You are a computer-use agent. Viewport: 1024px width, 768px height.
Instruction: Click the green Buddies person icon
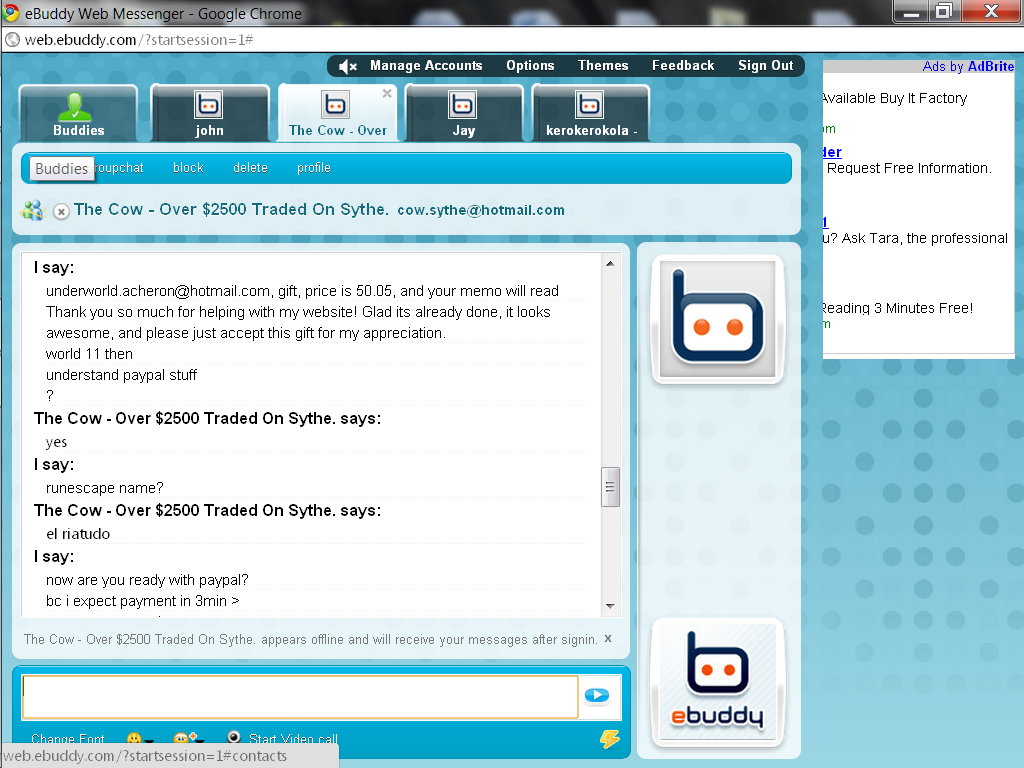click(x=75, y=106)
